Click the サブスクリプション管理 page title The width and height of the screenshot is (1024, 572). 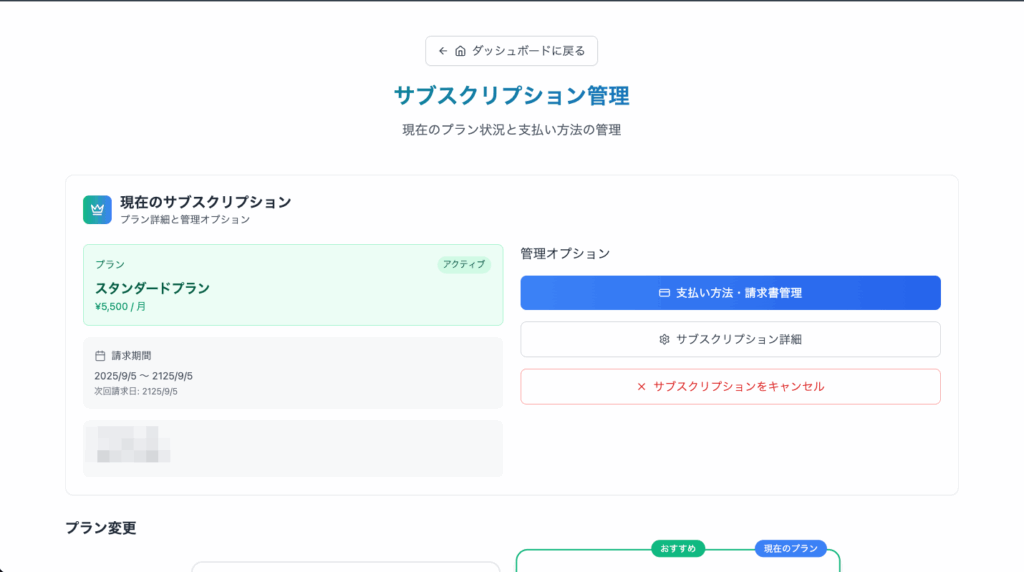(x=511, y=96)
